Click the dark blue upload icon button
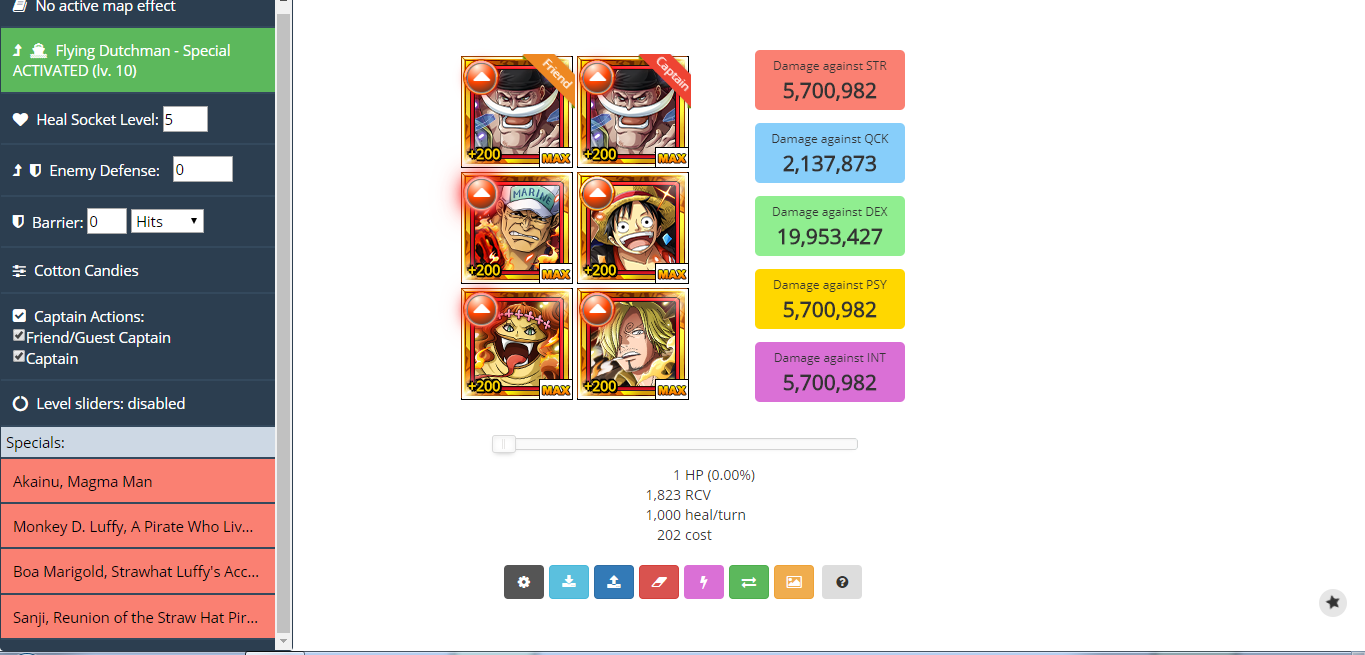The width and height of the screenshot is (1365, 655). 613,582
